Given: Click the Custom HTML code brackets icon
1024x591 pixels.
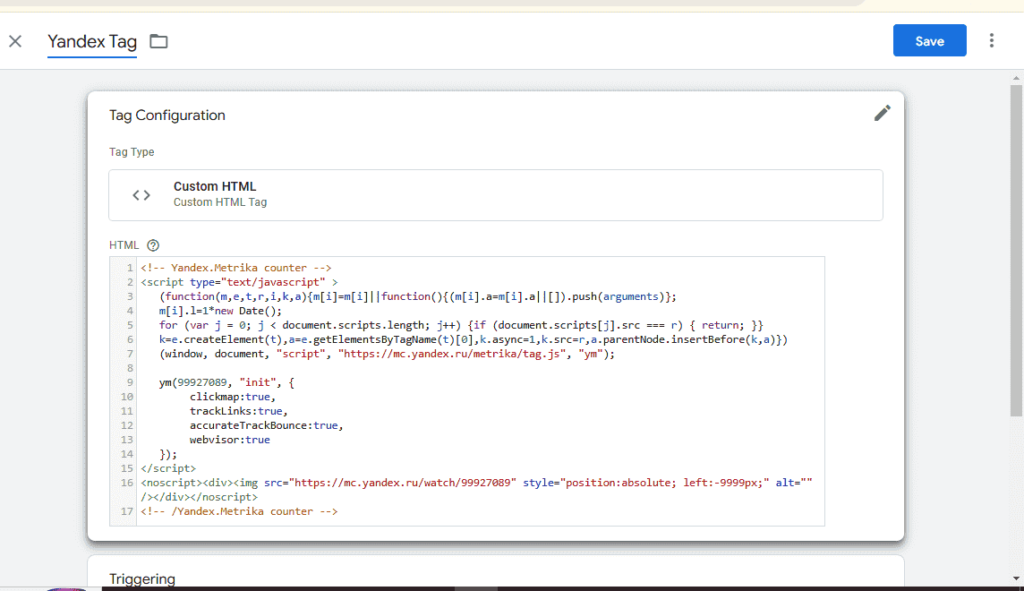Looking at the screenshot, I should tap(141, 195).
